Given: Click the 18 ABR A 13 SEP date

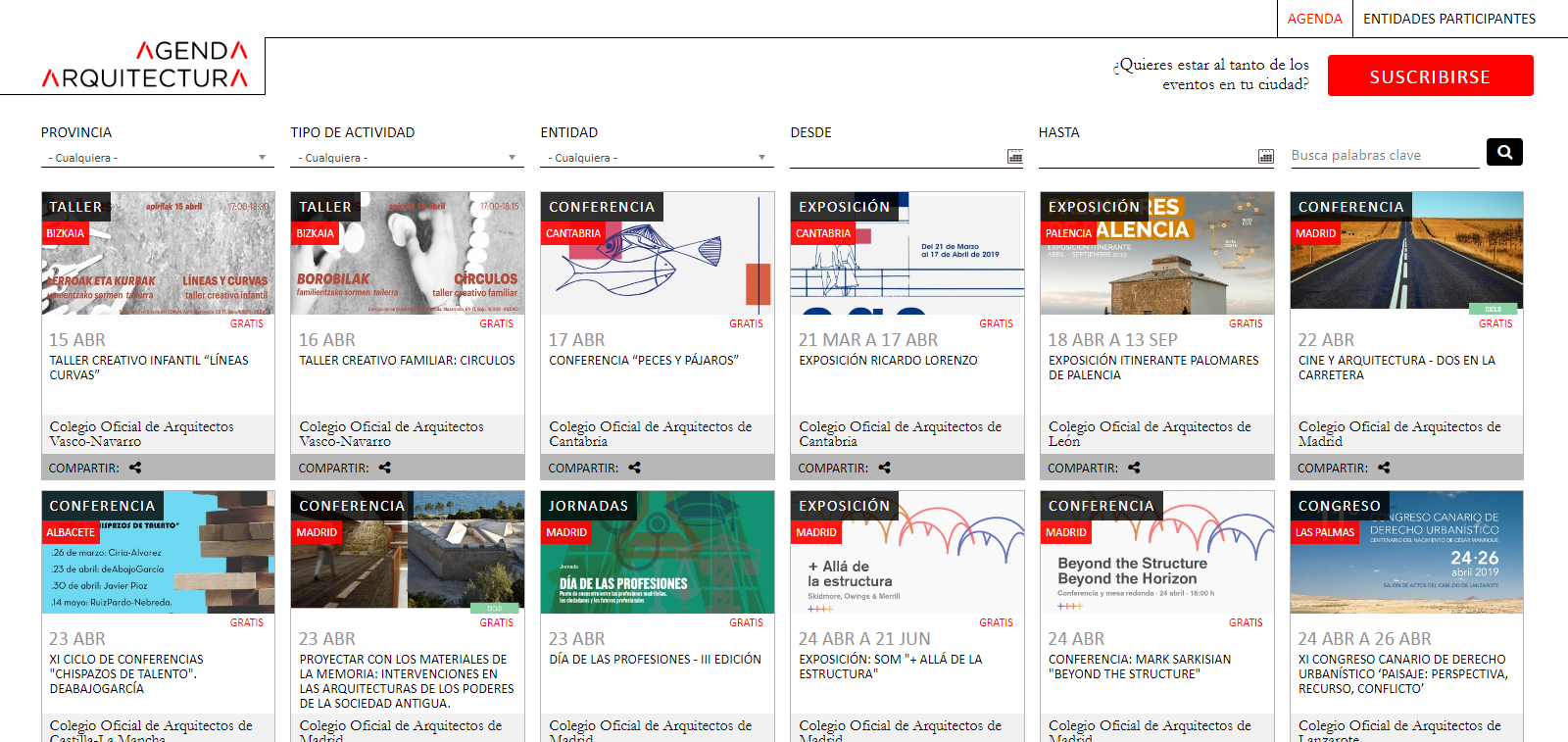Looking at the screenshot, I should click(x=1112, y=340).
